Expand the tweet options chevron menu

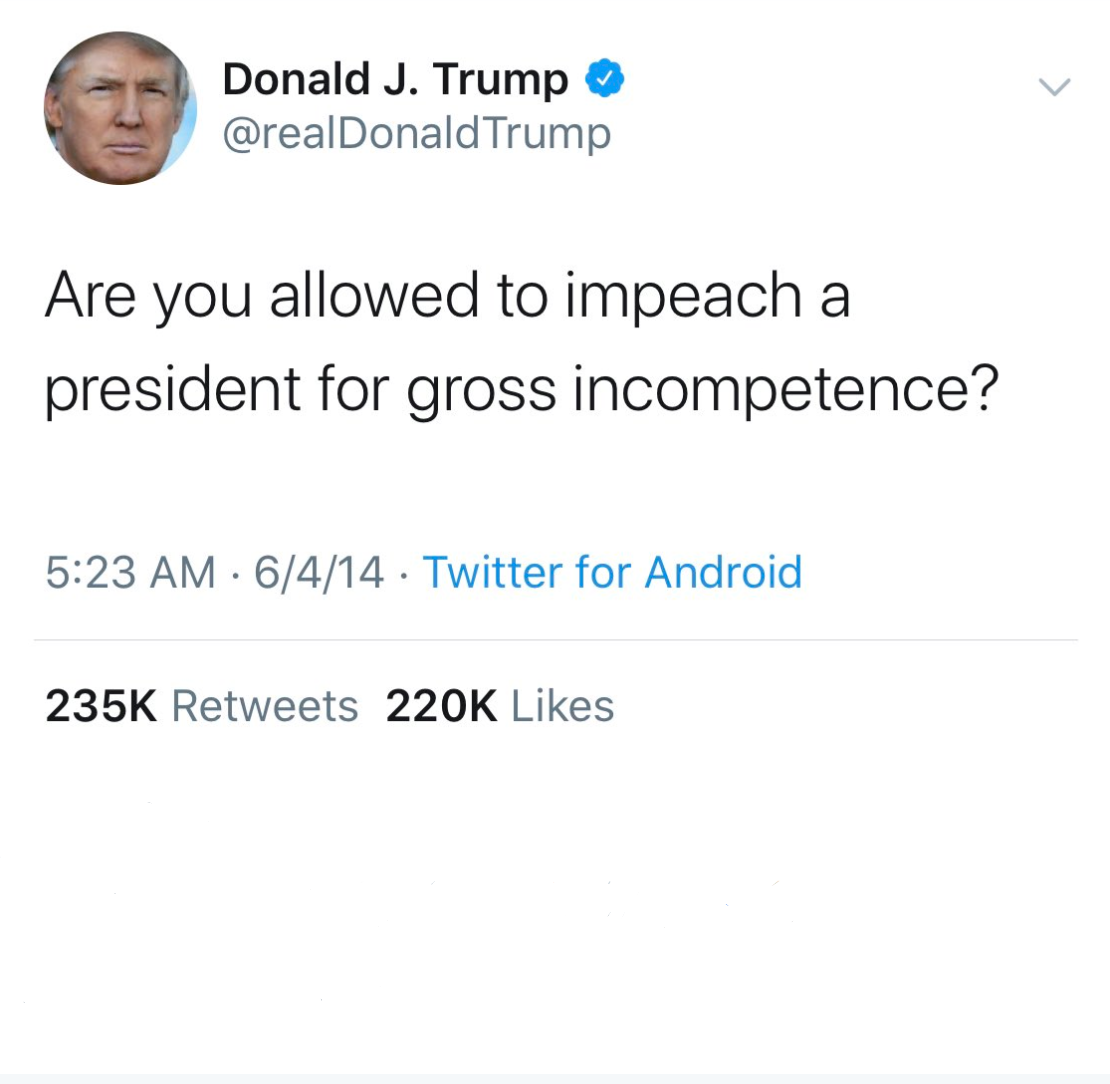point(1055,87)
